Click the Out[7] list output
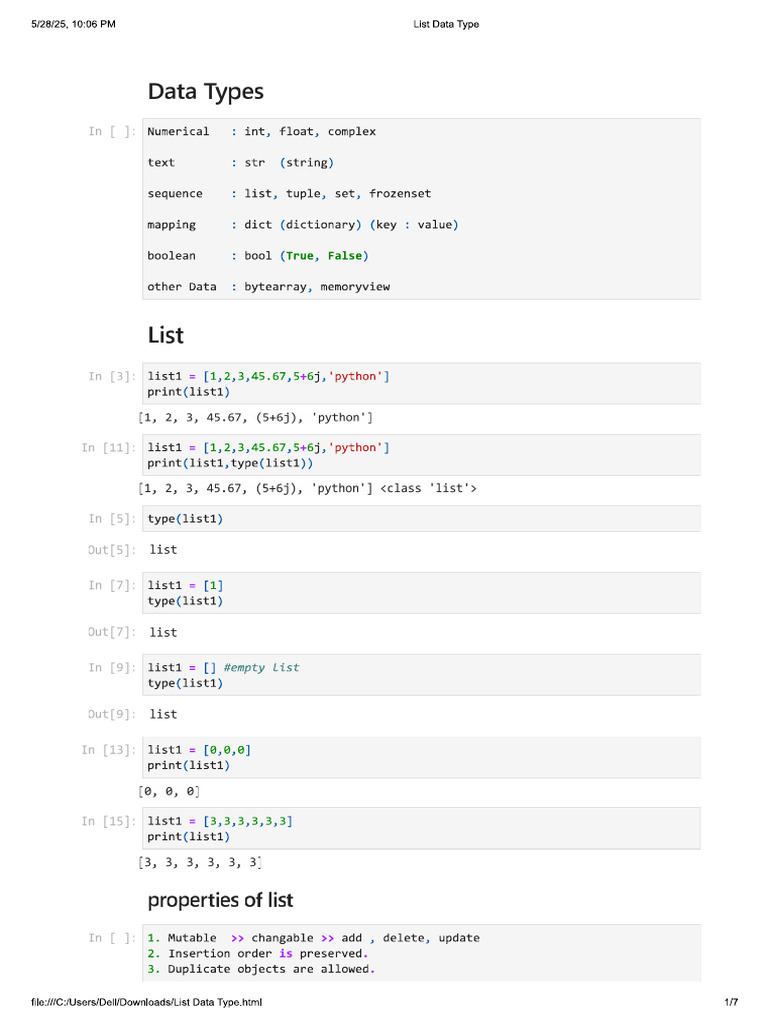This screenshot has width=768, height=1024. [x=163, y=632]
